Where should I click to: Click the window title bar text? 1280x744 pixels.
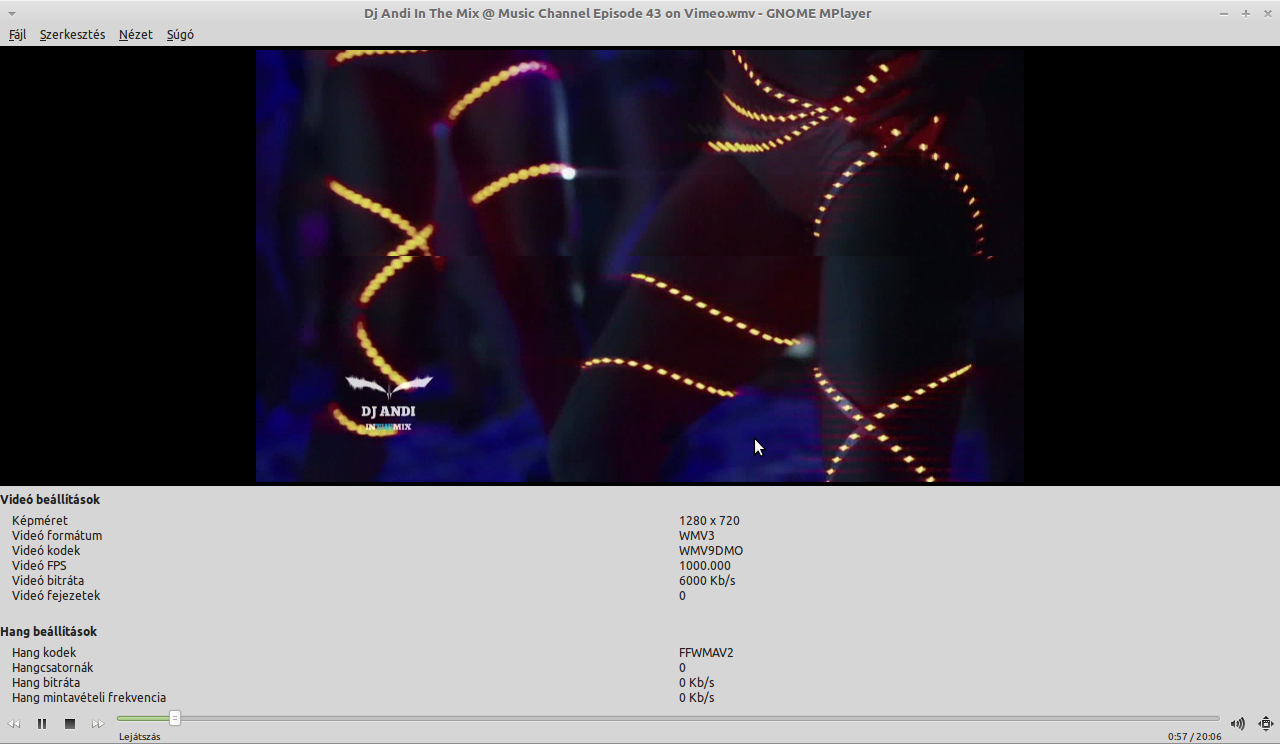[618, 13]
